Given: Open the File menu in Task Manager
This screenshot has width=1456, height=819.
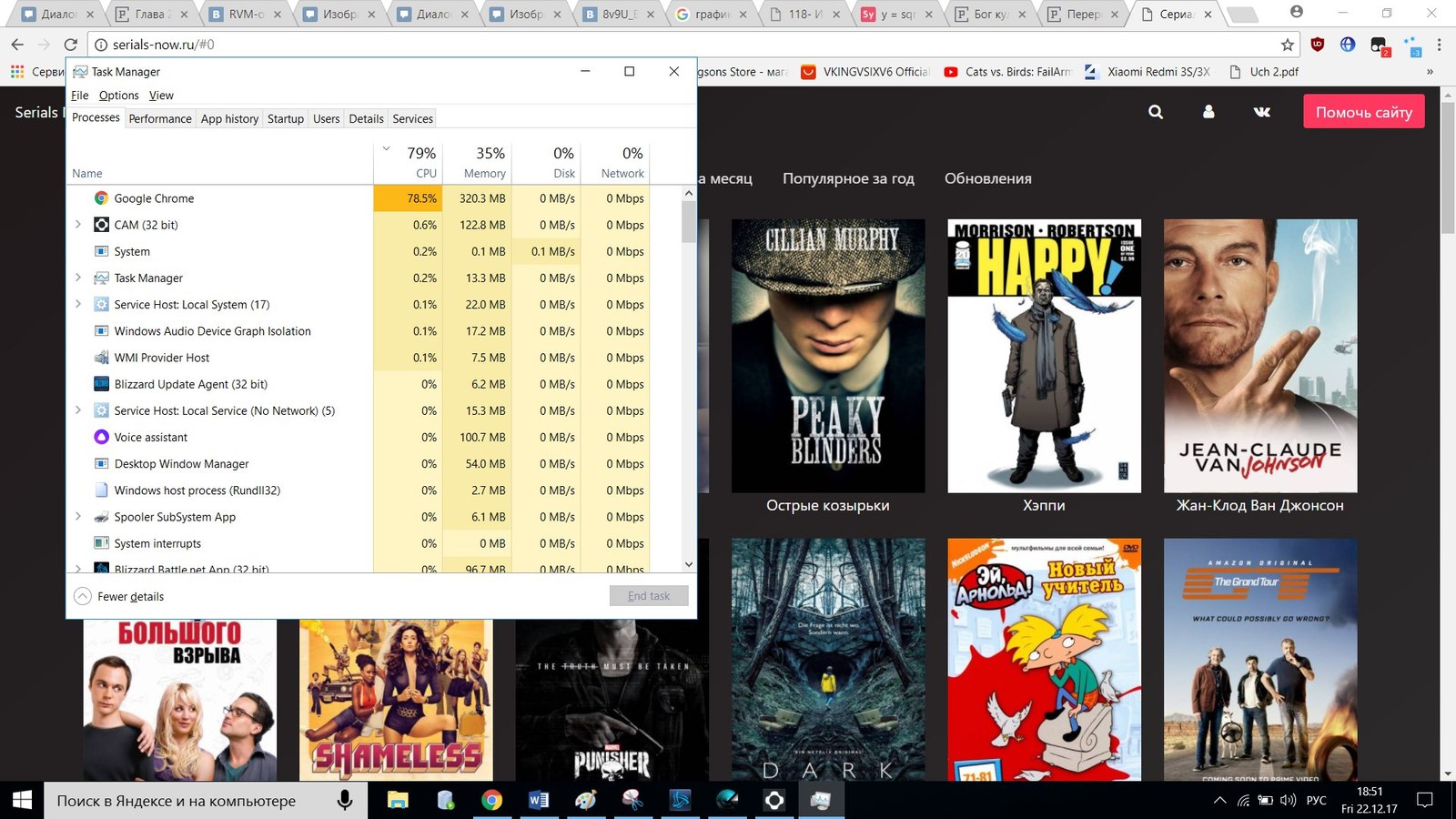Looking at the screenshot, I should pos(80,96).
